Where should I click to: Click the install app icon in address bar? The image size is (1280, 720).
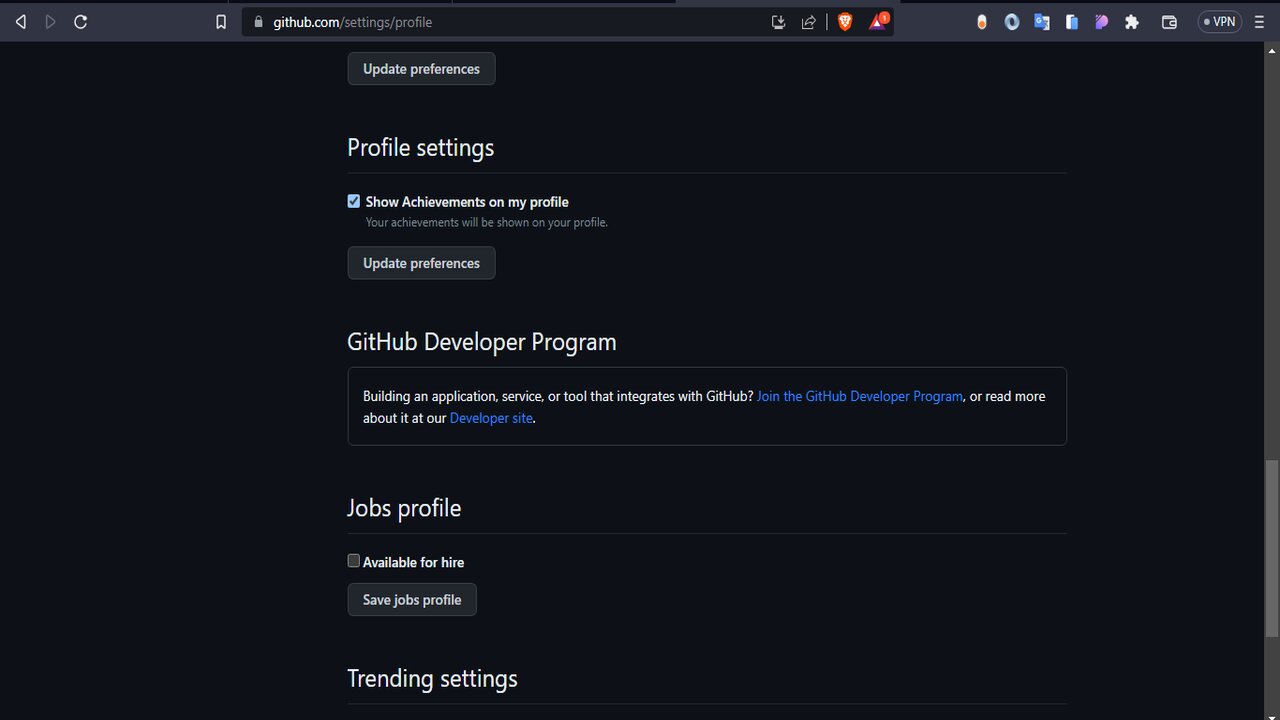point(778,22)
